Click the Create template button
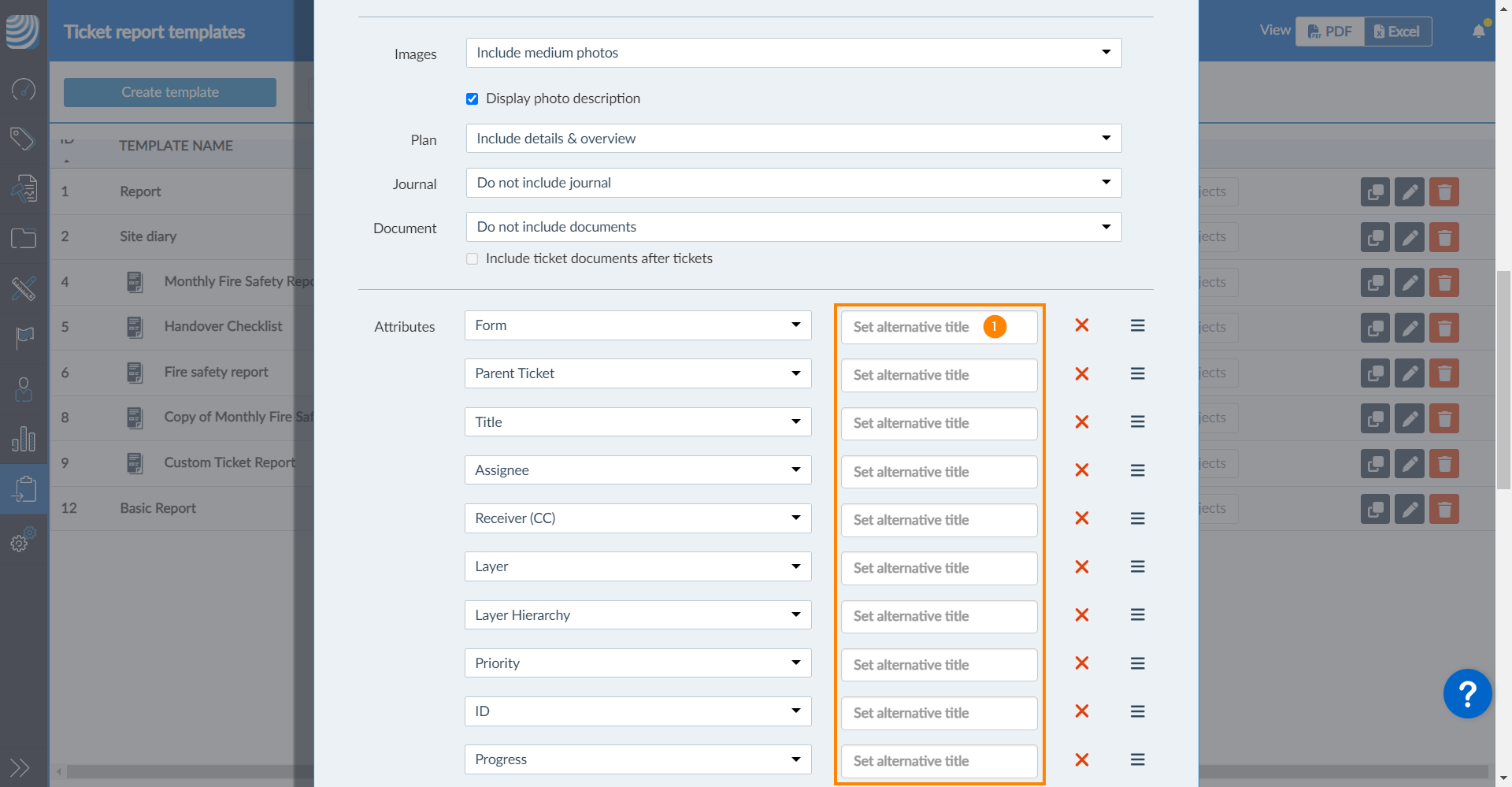The image size is (1512, 787). coord(170,92)
